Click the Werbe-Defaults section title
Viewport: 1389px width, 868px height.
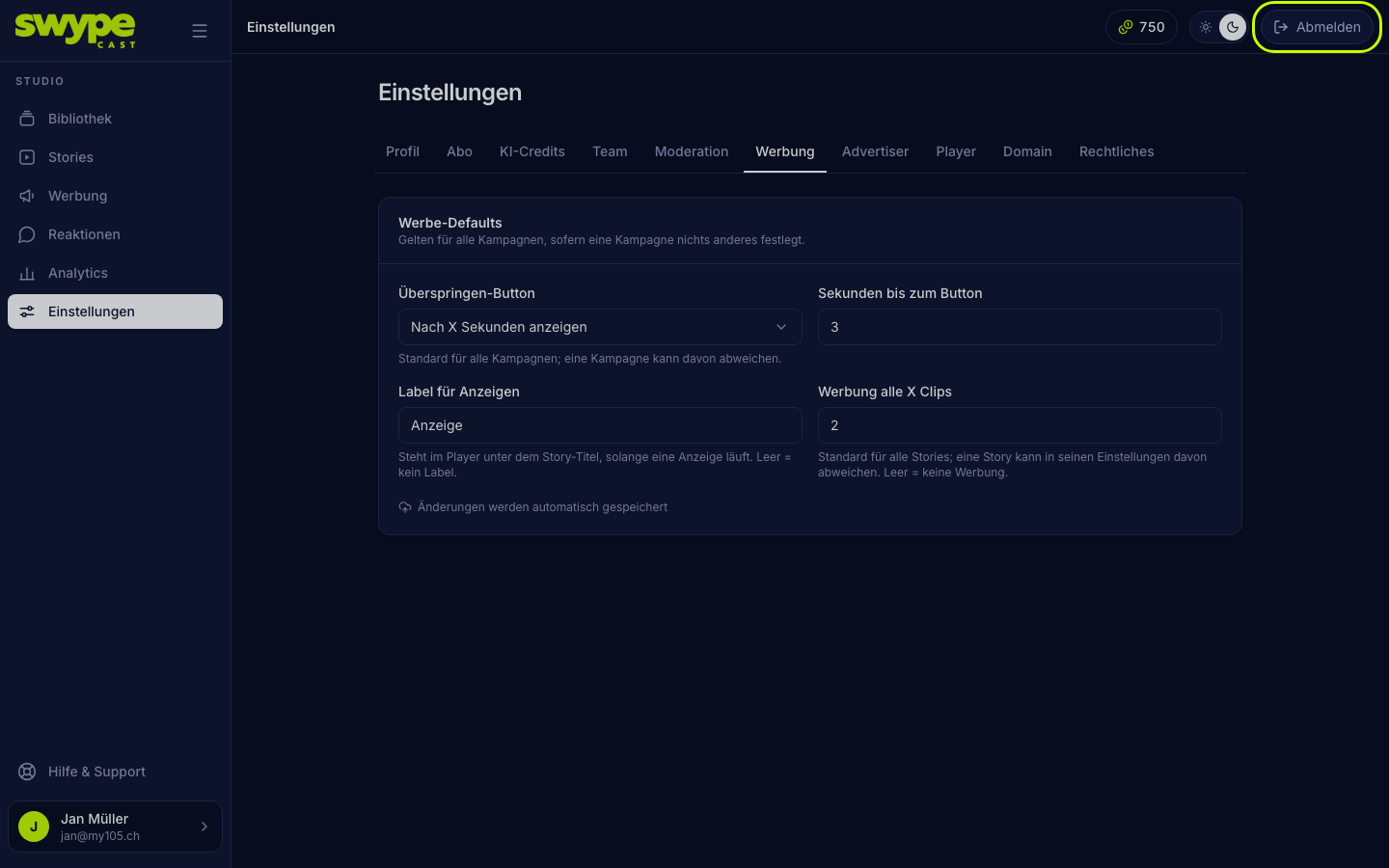point(450,223)
